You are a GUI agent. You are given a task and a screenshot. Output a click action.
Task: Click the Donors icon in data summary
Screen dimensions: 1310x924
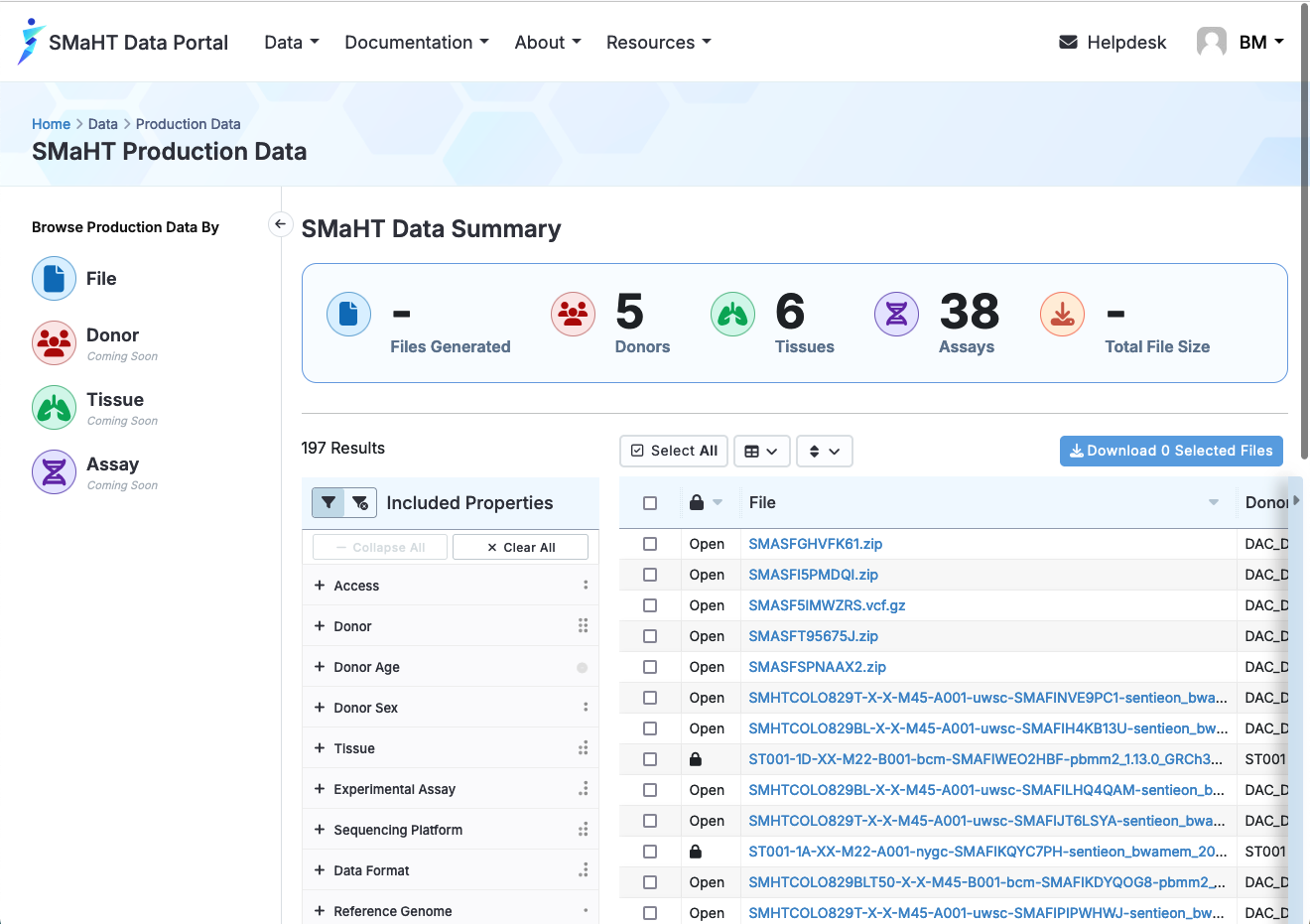point(573,315)
